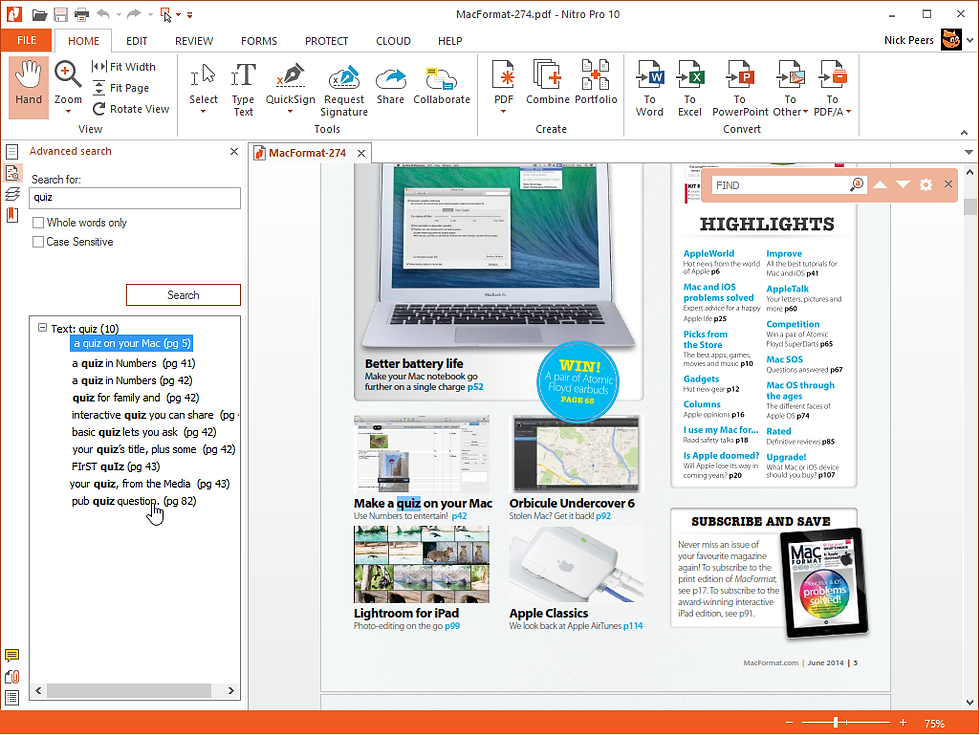980x735 pixels.
Task: Enable Case Sensitive checkbox
Action: point(38,242)
